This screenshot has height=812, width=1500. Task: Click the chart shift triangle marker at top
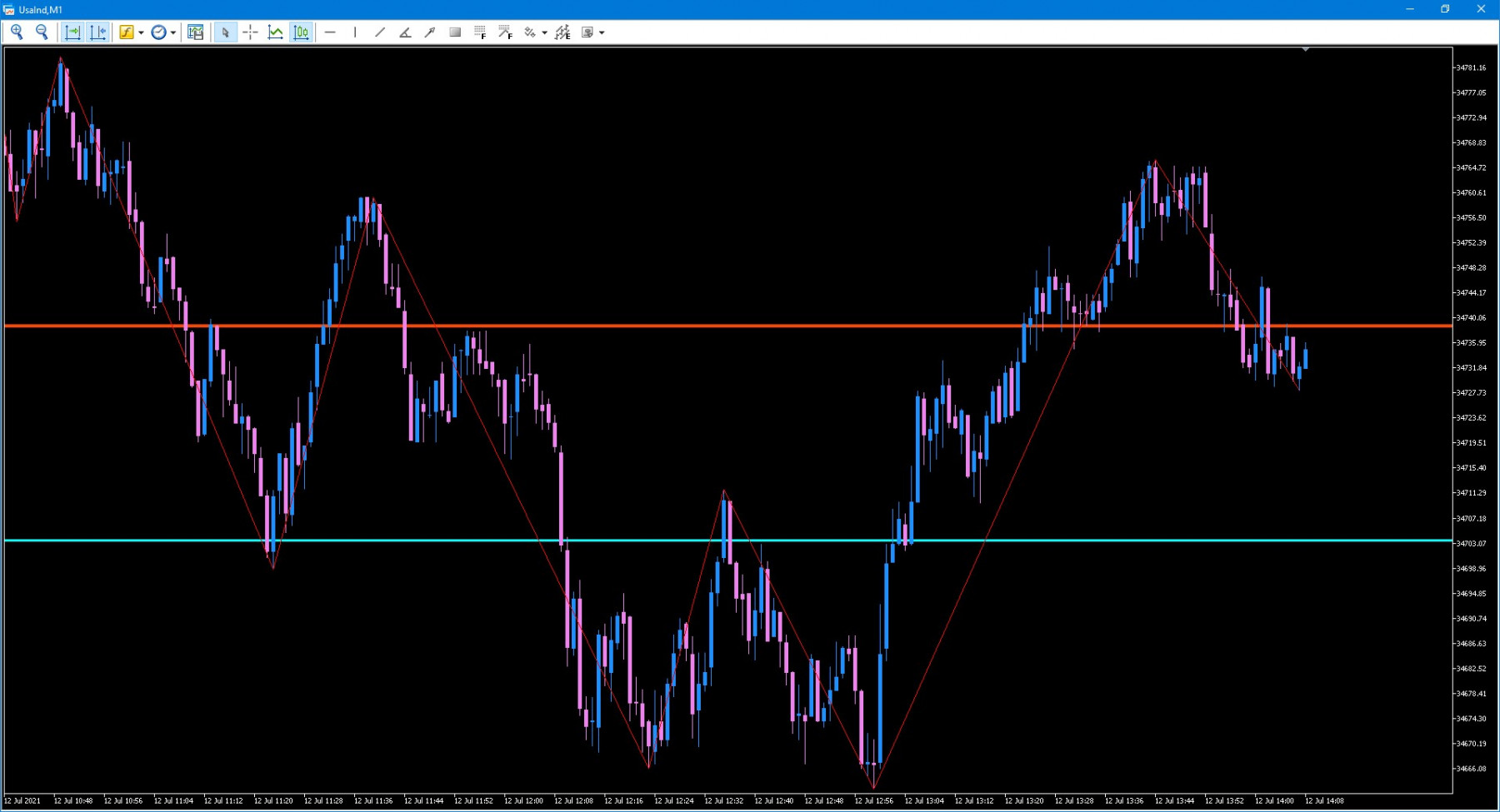click(x=1305, y=50)
